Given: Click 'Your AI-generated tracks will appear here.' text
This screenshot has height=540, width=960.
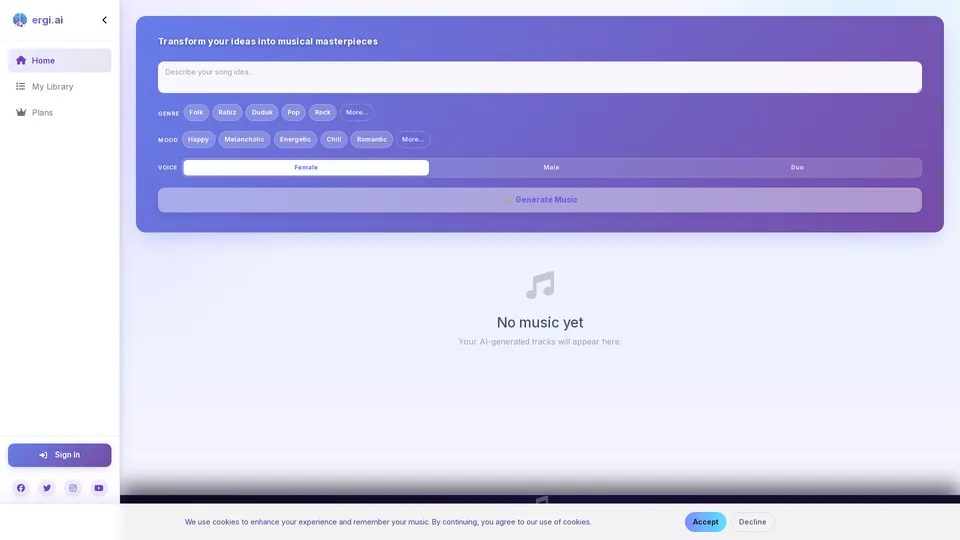Looking at the screenshot, I should [x=539, y=342].
